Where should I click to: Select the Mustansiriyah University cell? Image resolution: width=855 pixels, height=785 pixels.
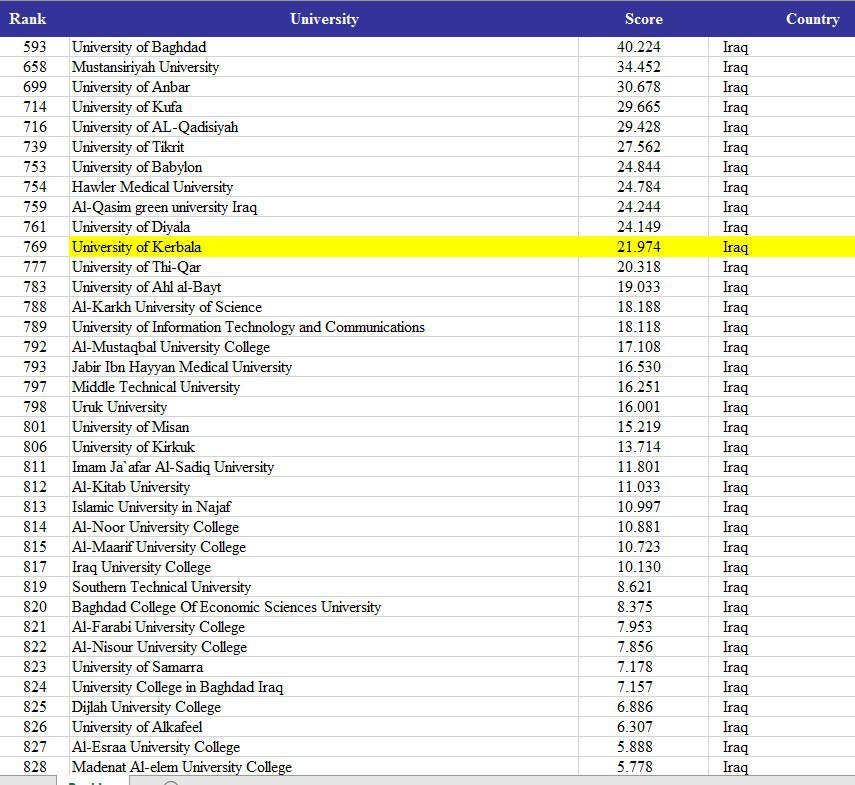[x=324, y=67]
